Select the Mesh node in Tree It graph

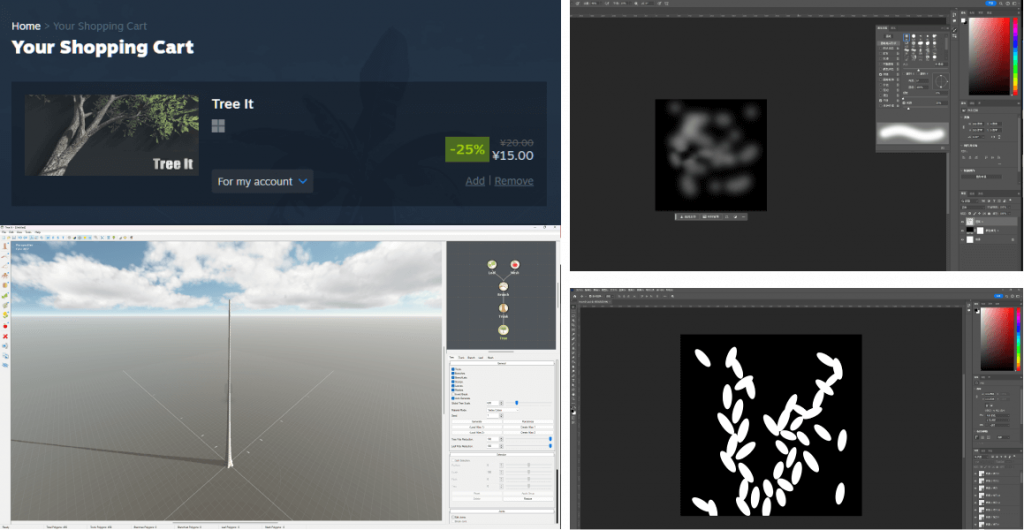tap(515, 265)
